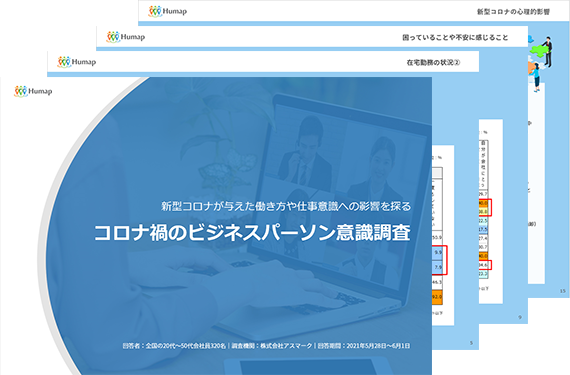Click the table cell showing 50.9
This screenshot has width=570, height=375.
click(x=437, y=237)
